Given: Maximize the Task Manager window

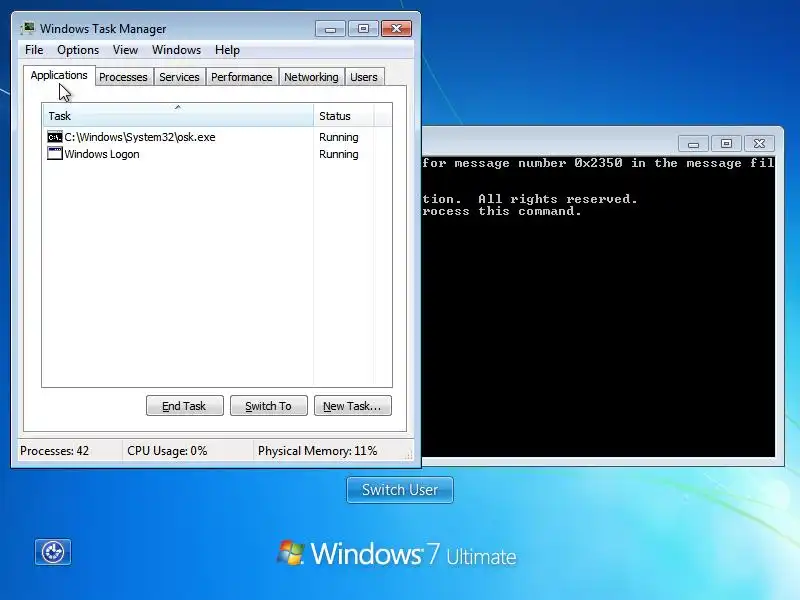Looking at the screenshot, I should tap(363, 29).
